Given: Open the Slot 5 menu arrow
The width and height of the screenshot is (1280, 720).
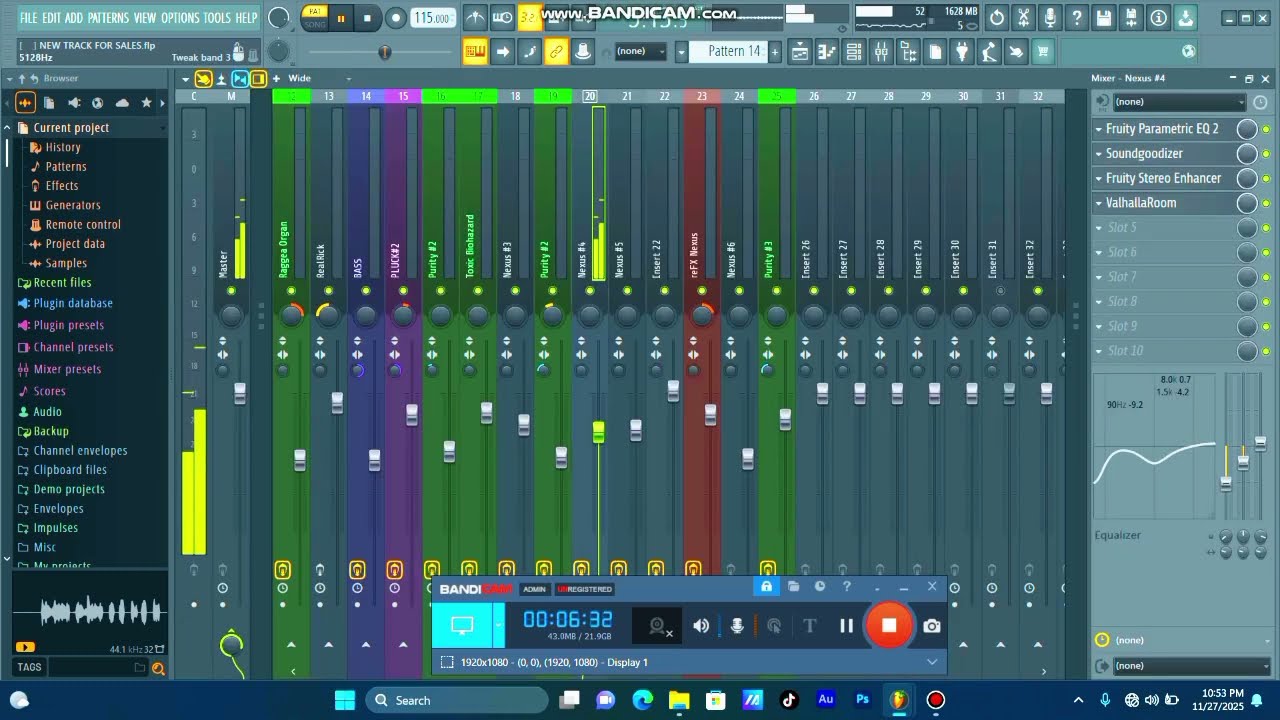Looking at the screenshot, I should point(1098,228).
